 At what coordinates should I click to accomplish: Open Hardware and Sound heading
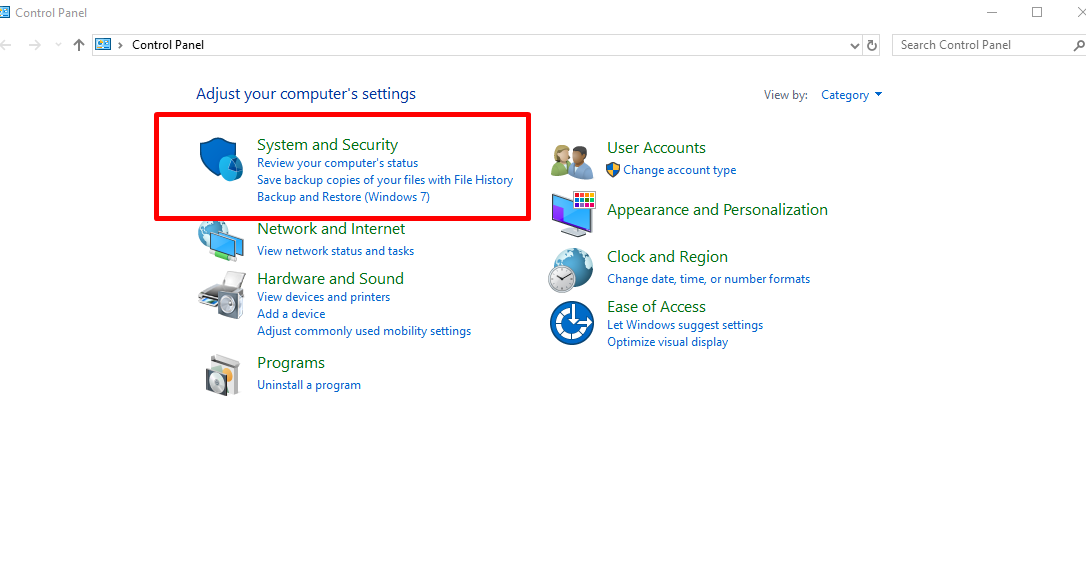point(330,278)
